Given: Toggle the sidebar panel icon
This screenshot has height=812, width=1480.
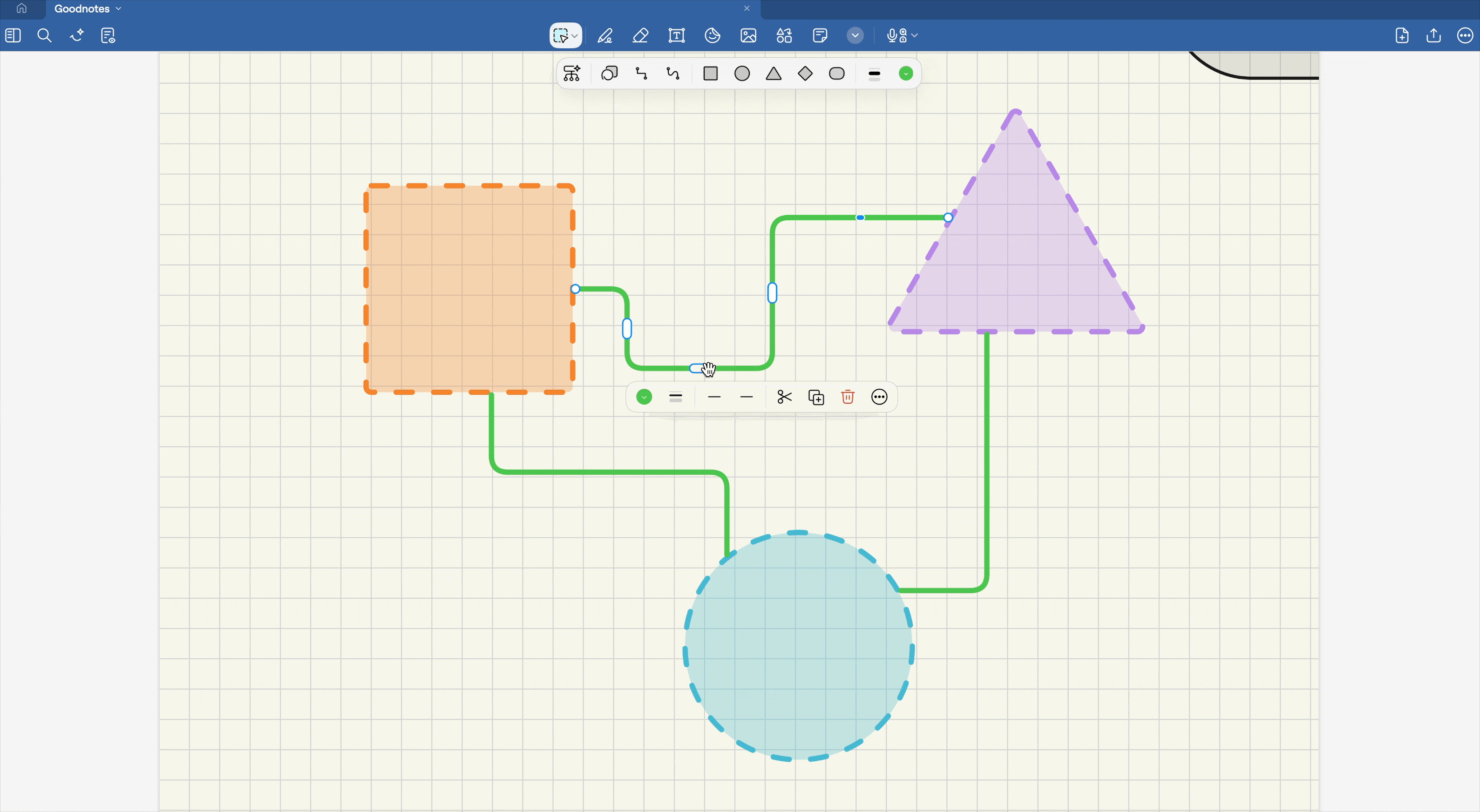Looking at the screenshot, I should (x=13, y=35).
